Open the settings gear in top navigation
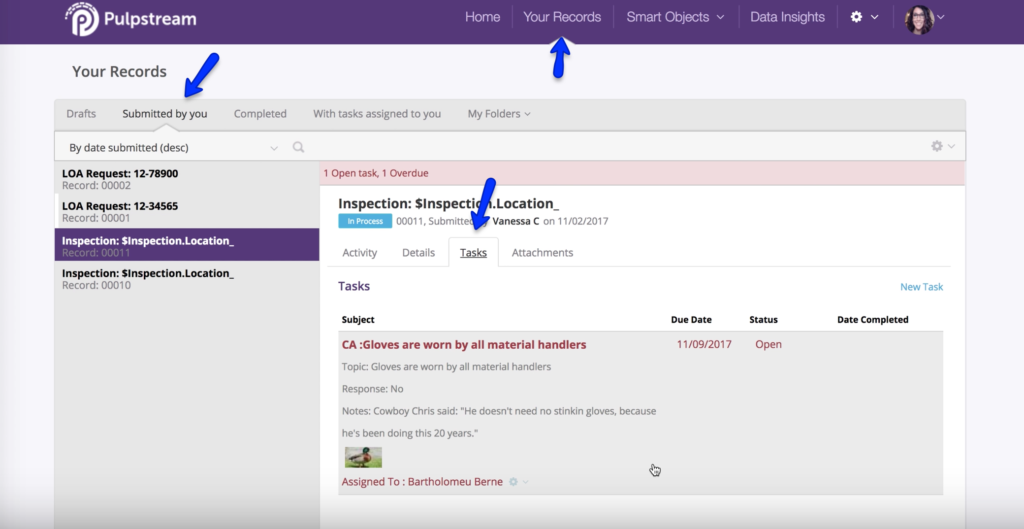The width and height of the screenshot is (1024, 529). pyautogui.click(x=856, y=17)
